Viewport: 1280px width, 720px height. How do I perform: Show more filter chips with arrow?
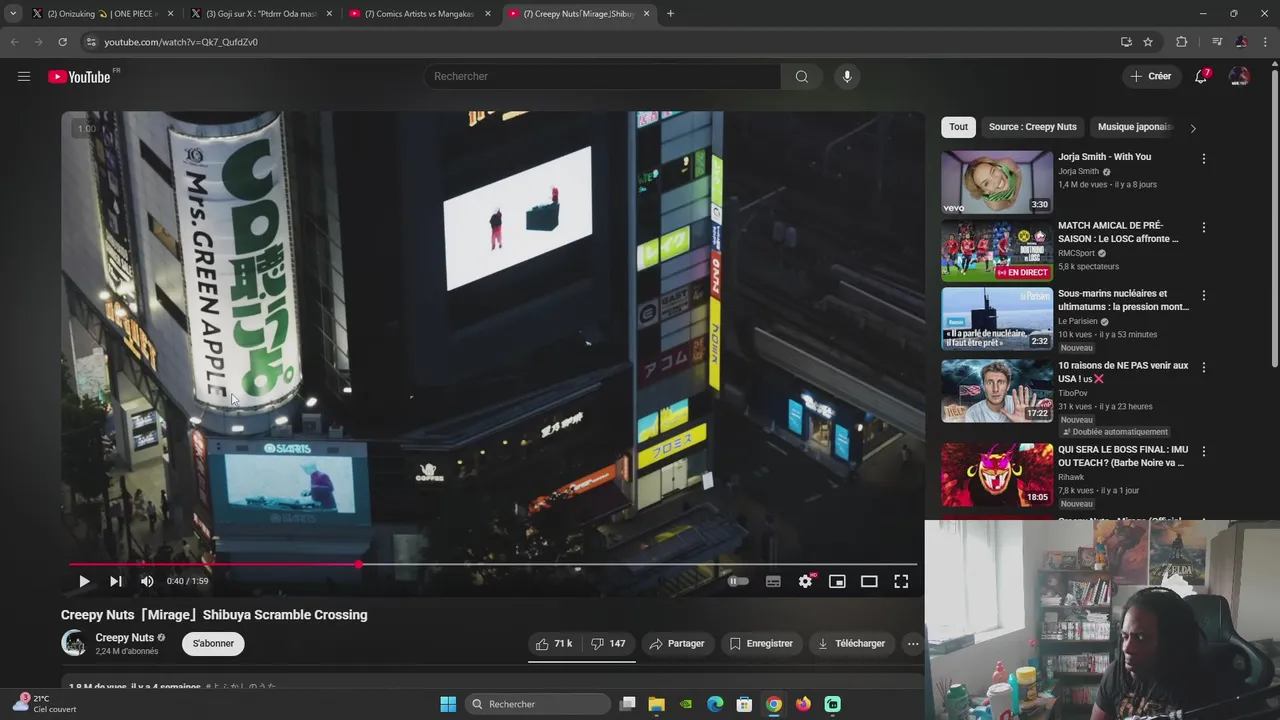[1193, 128]
